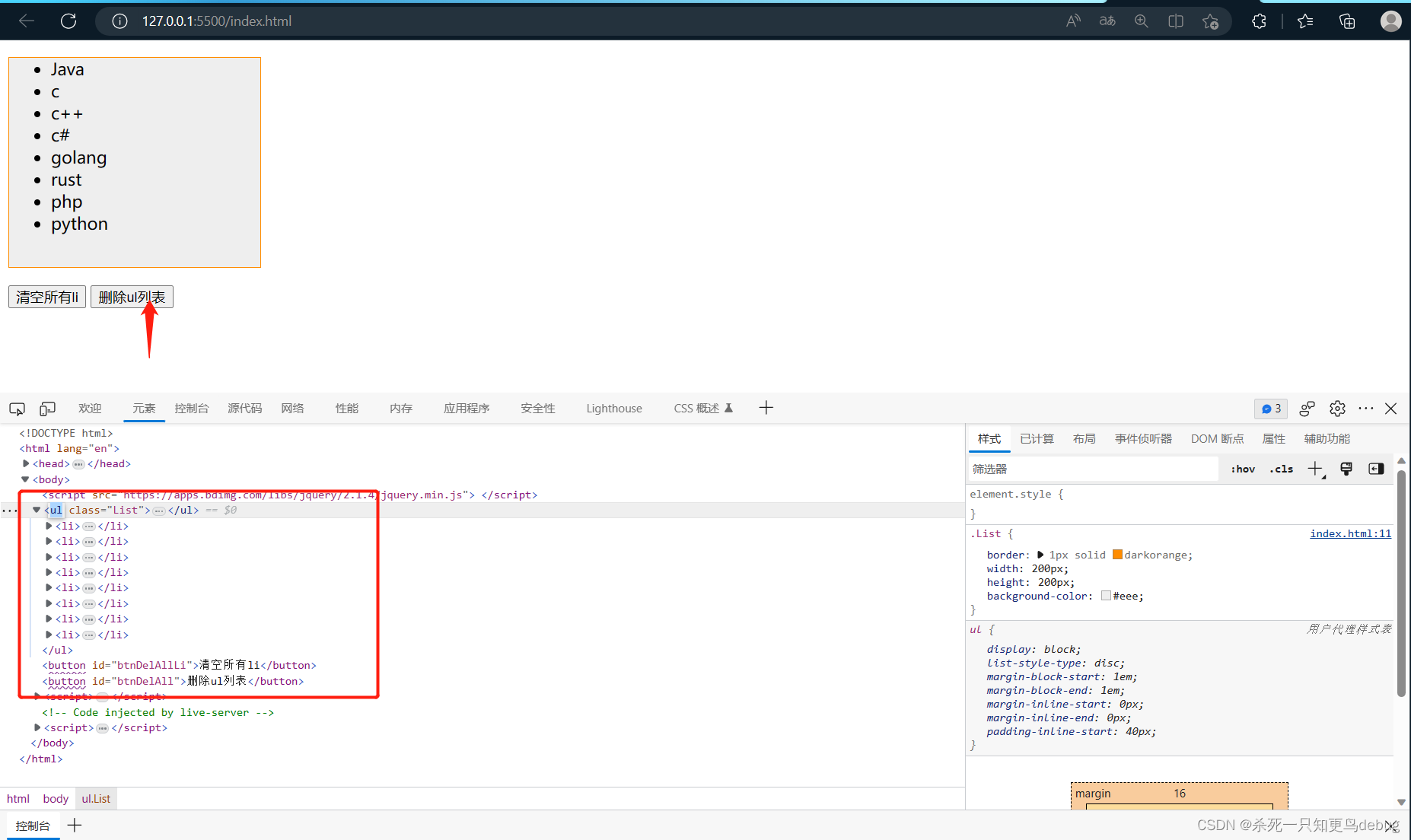Add a quick view drawer tab with plus
Viewport: 1411px width, 840px height.
[x=75, y=825]
